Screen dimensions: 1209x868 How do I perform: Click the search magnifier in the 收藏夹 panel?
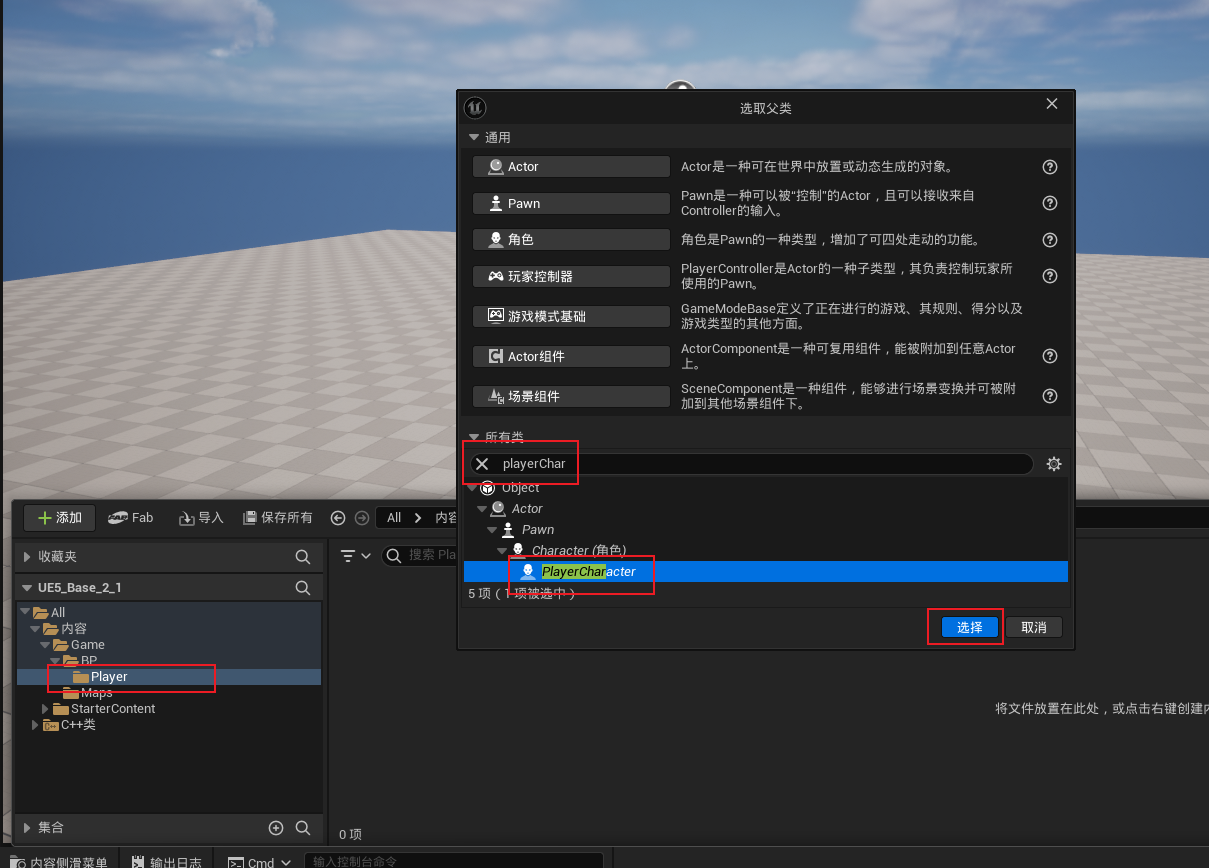(302, 556)
